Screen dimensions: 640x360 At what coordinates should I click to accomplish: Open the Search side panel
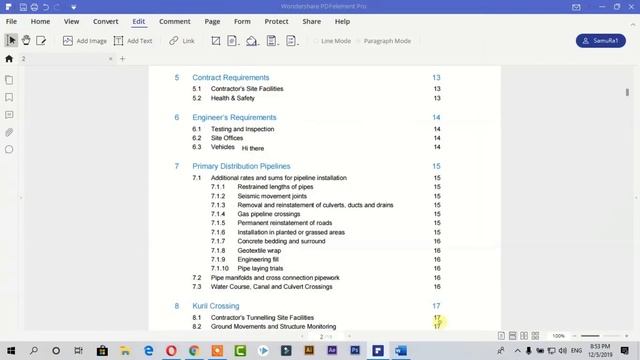point(9,149)
